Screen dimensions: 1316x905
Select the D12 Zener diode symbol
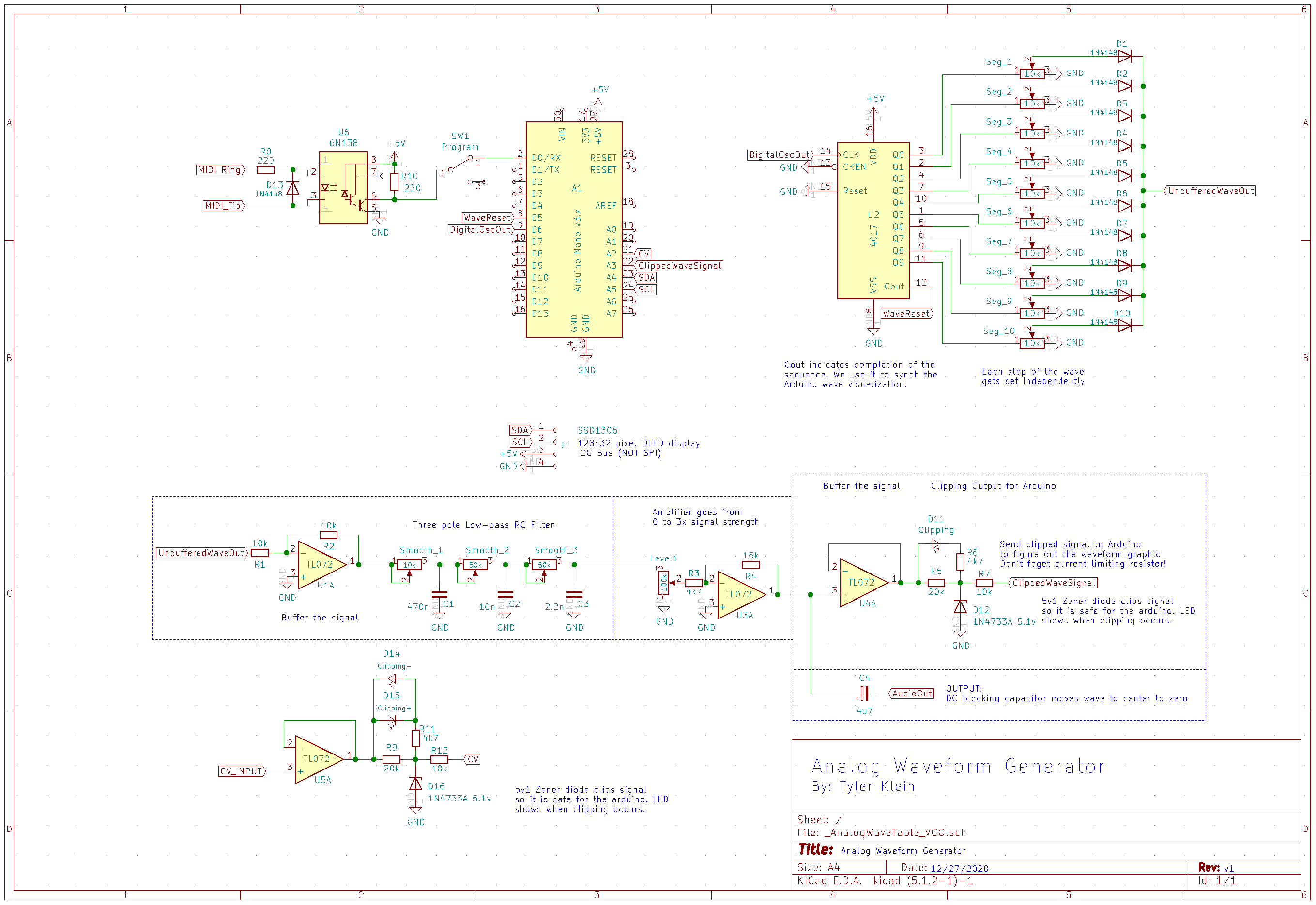click(x=960, y=607)
